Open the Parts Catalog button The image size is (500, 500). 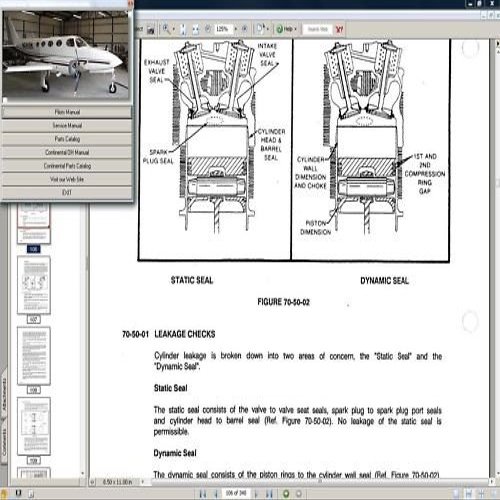(67, 139)
